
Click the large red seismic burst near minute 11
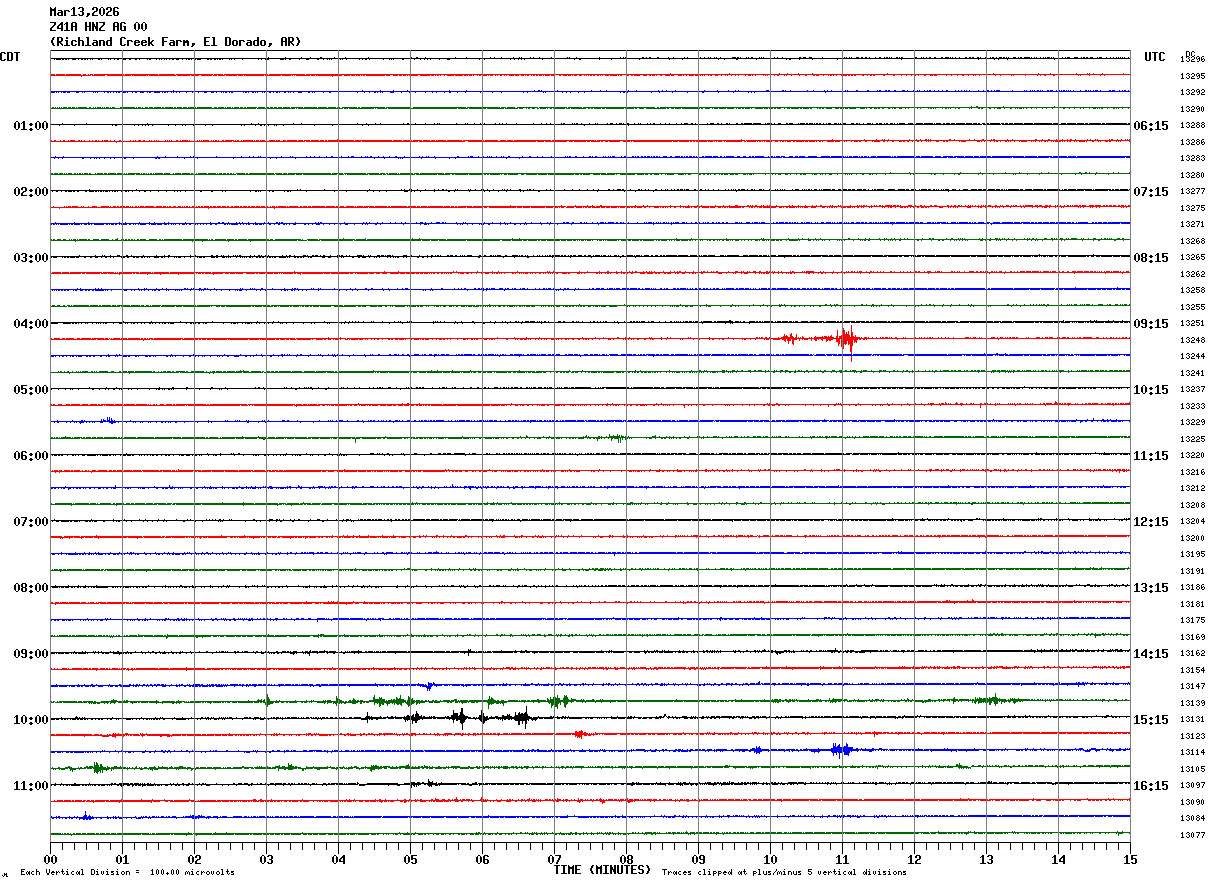(846, 339)
